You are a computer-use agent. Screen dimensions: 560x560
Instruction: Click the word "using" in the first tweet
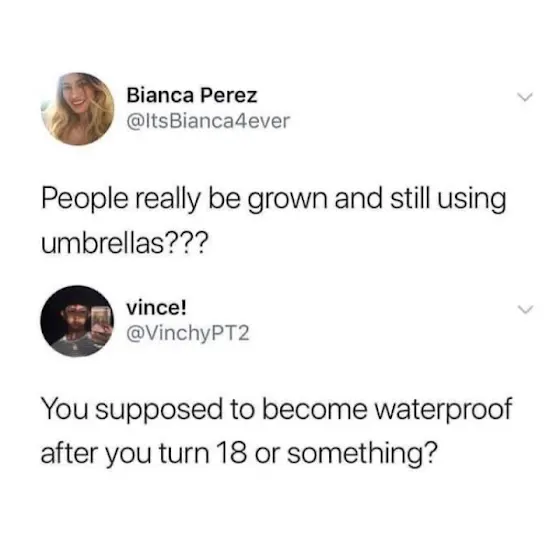[x=472, y=201]
